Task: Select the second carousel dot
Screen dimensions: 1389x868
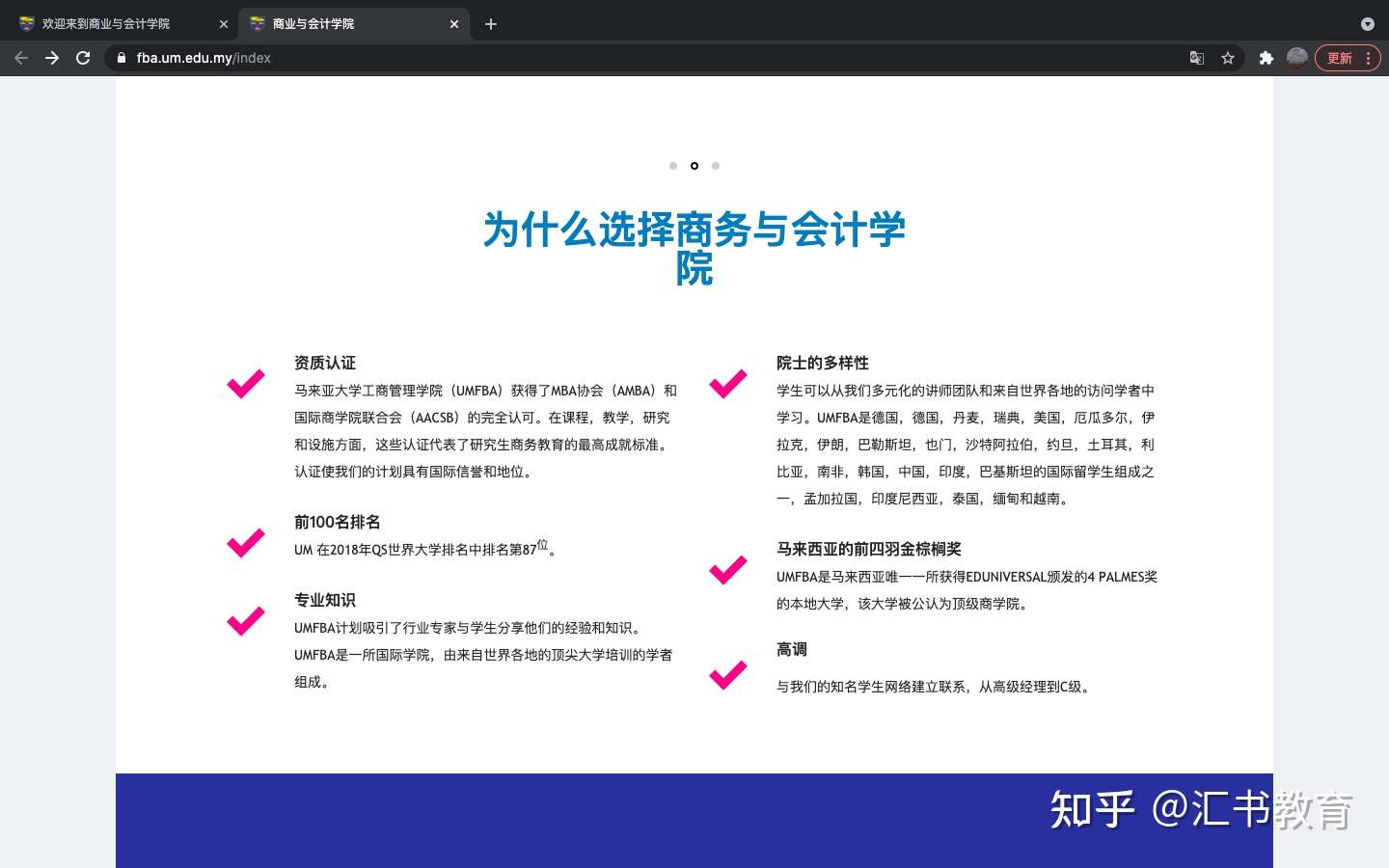Action: 694,166
